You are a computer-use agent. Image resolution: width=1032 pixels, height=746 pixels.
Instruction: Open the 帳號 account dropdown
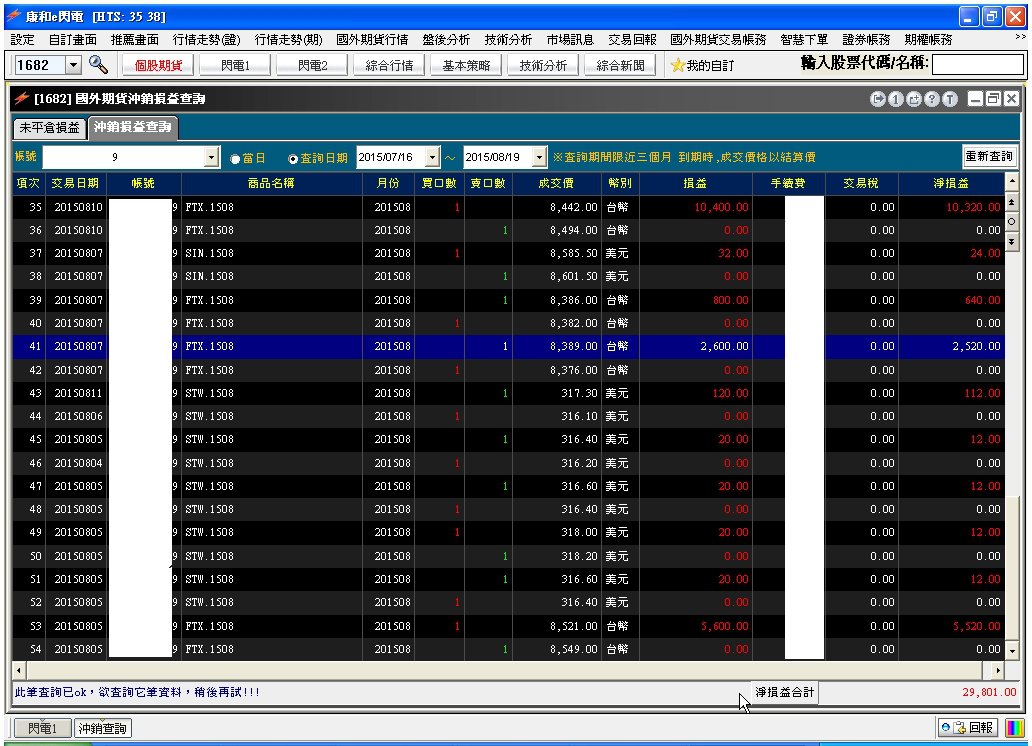coord(211,157)
